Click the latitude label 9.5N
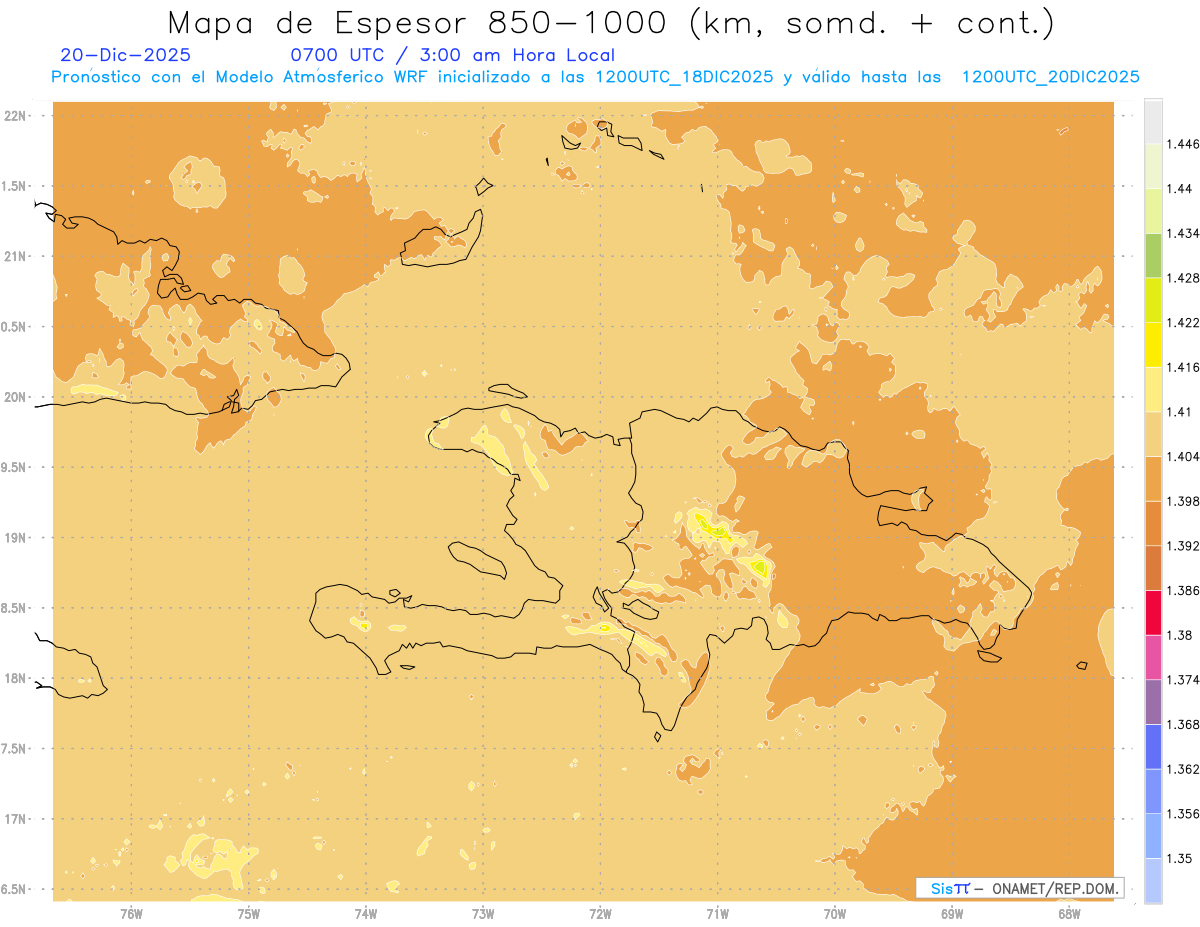The image size is (1200, 927). coord(14,467)
